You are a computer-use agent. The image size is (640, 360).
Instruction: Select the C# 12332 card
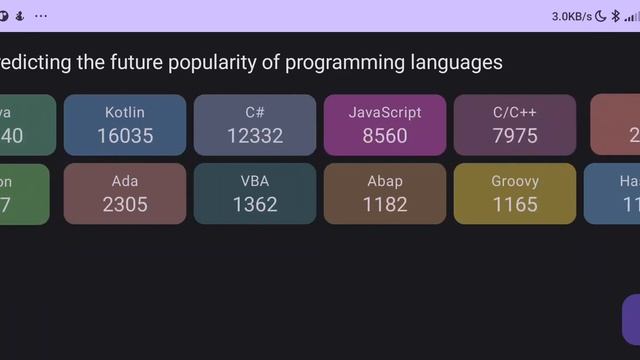pyautogui.click(x=255, y=125)
